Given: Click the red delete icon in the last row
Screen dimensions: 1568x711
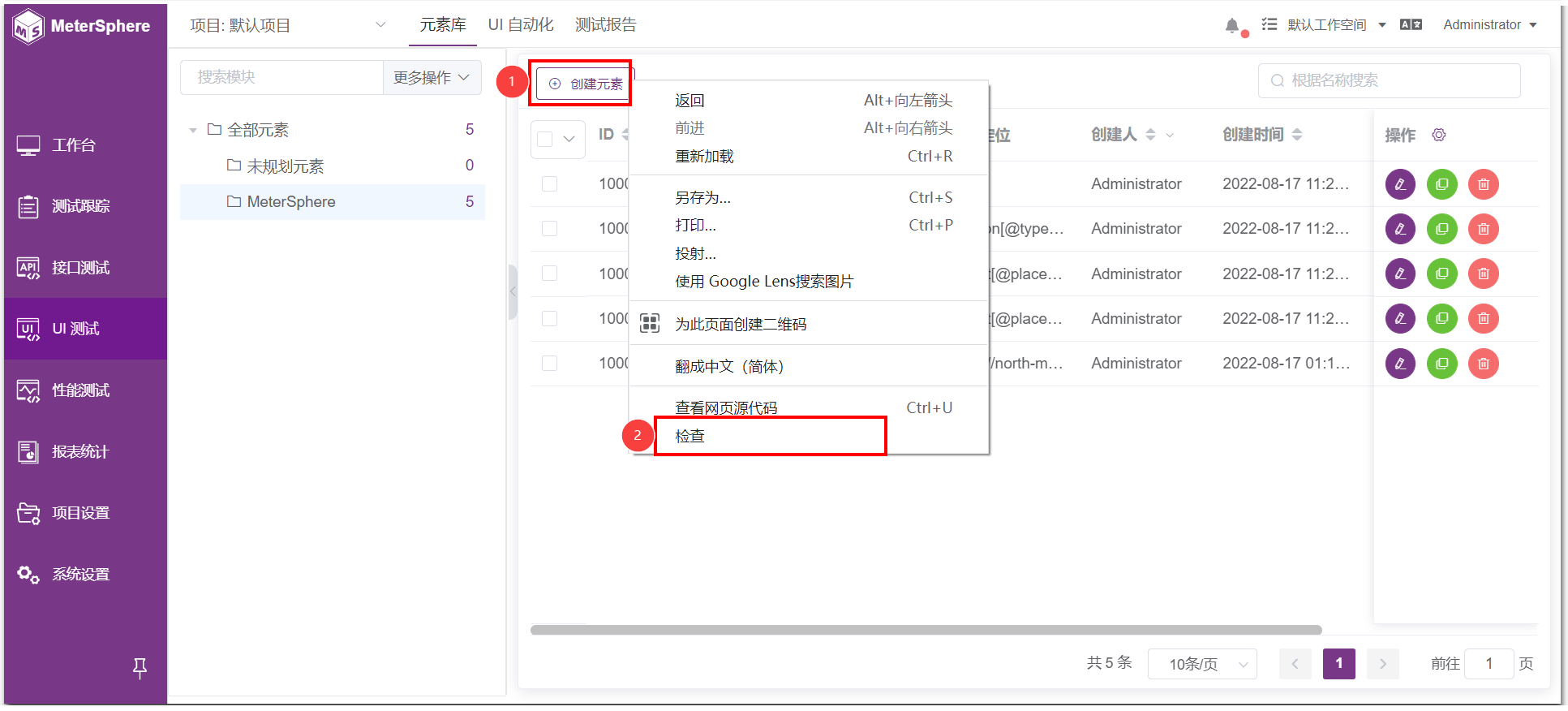Looking at the screenshot, I should tap(1484, 364).
